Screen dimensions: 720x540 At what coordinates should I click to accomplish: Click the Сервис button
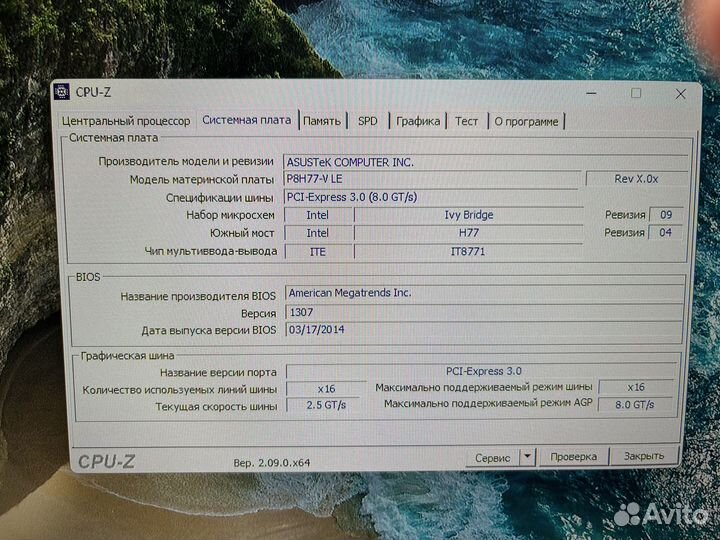click(492, 457)
